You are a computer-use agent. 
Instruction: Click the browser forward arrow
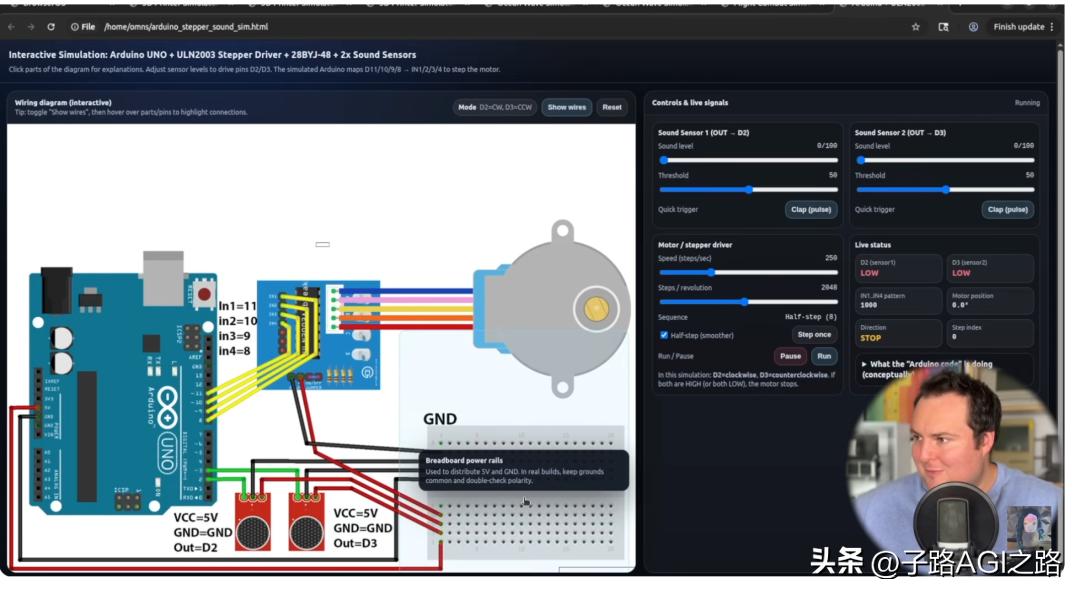(x=30, y=27)
